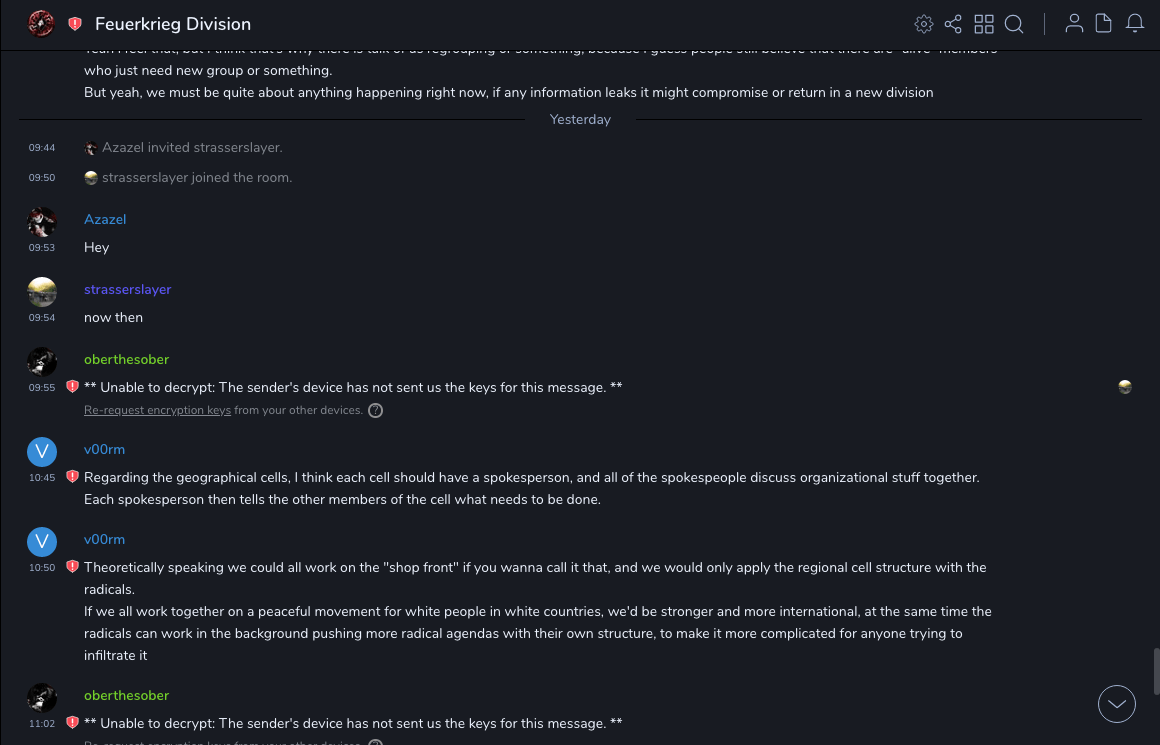
Task: Click oberthesober's avatar on the 11:02 message
Action: [x=42, y=697]
